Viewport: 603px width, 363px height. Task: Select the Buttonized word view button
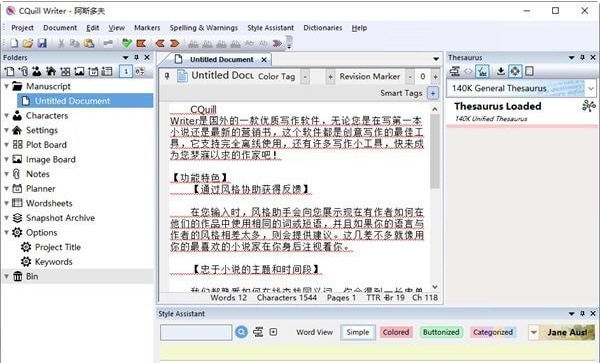point(441,332)
